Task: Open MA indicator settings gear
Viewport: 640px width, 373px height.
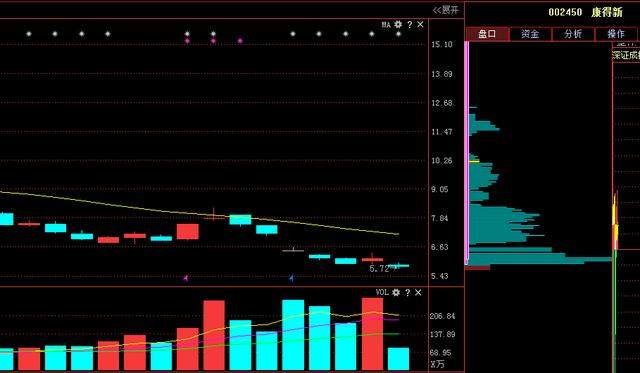Action: [398, 25]
